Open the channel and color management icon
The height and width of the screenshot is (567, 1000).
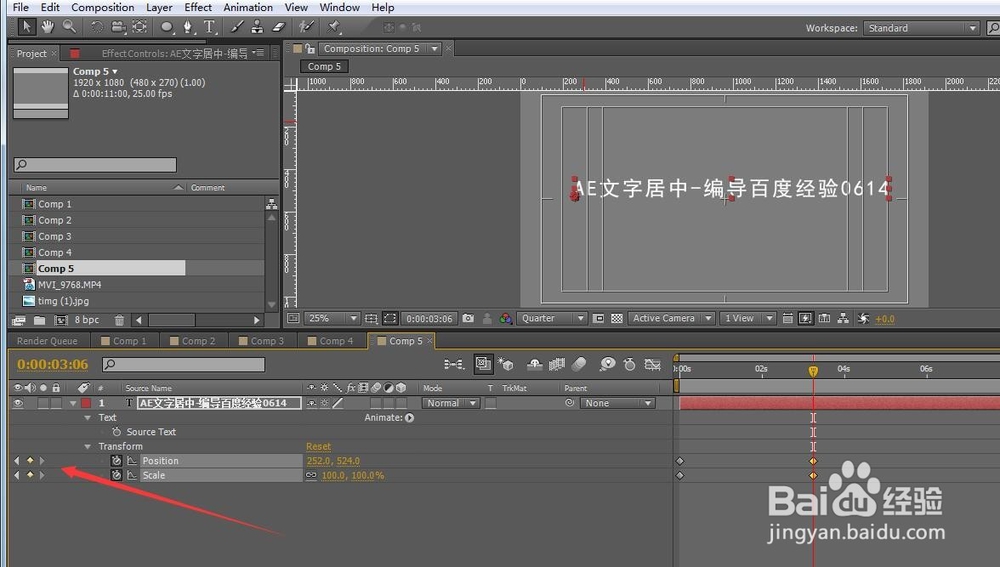coord(506,318)
